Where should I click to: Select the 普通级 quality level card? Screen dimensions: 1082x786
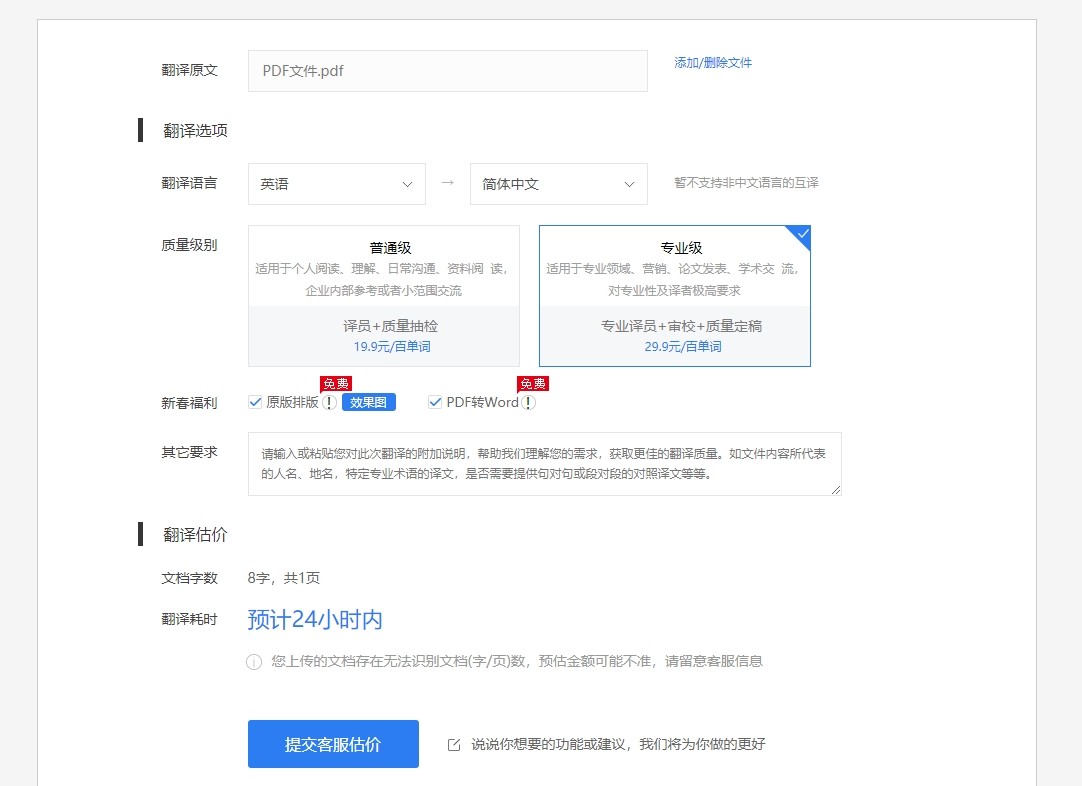[383, 295]
